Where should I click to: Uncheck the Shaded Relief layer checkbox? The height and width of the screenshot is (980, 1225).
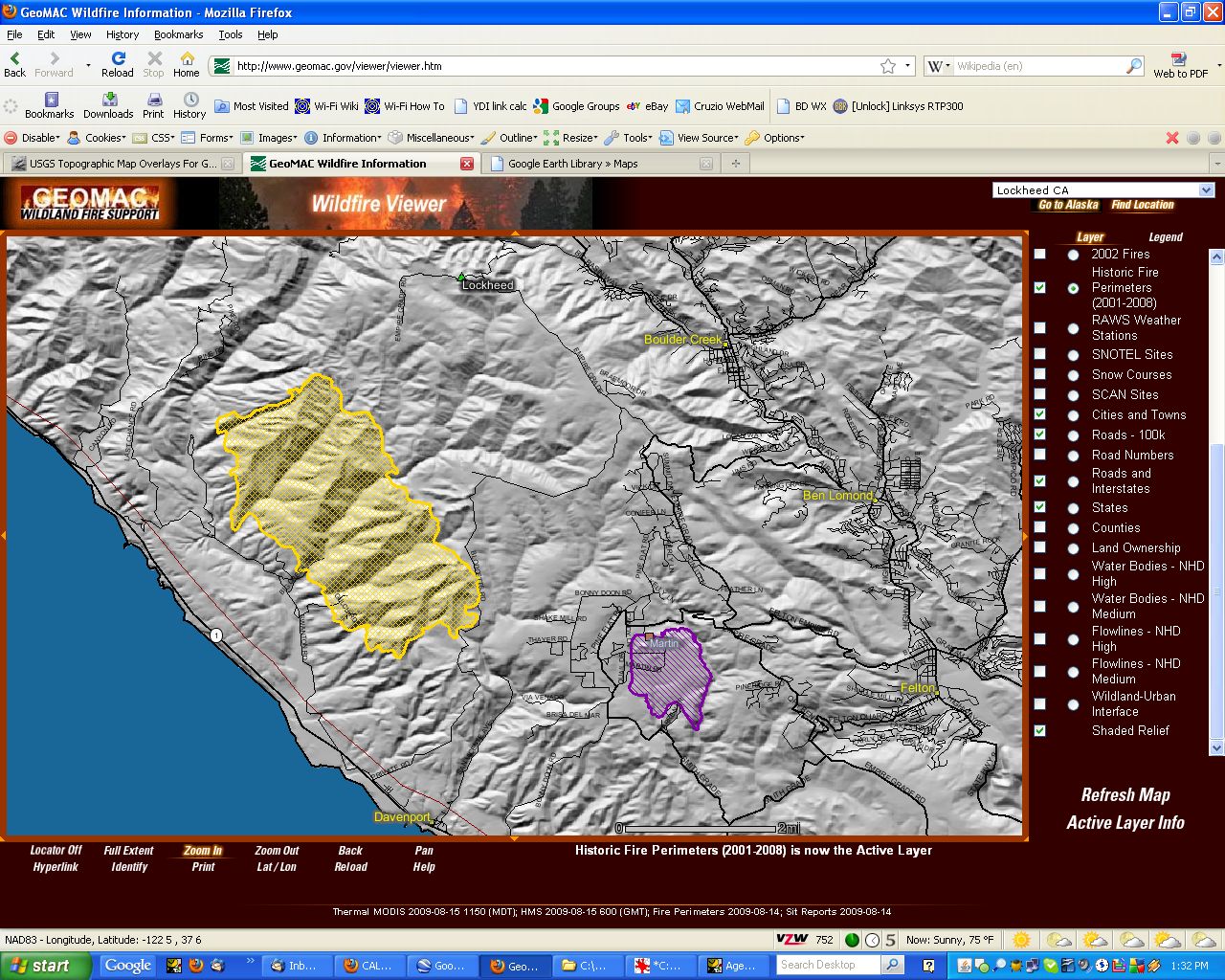click(x=1039, y=730)
